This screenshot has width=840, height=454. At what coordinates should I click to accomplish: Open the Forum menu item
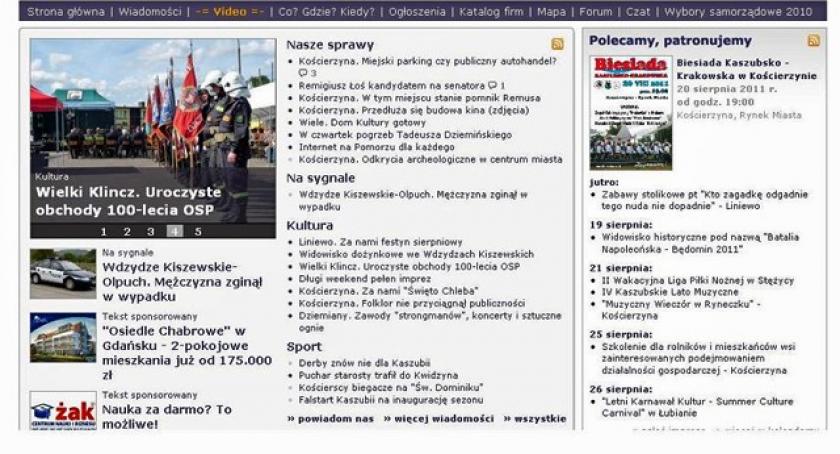tap(595, 11)
